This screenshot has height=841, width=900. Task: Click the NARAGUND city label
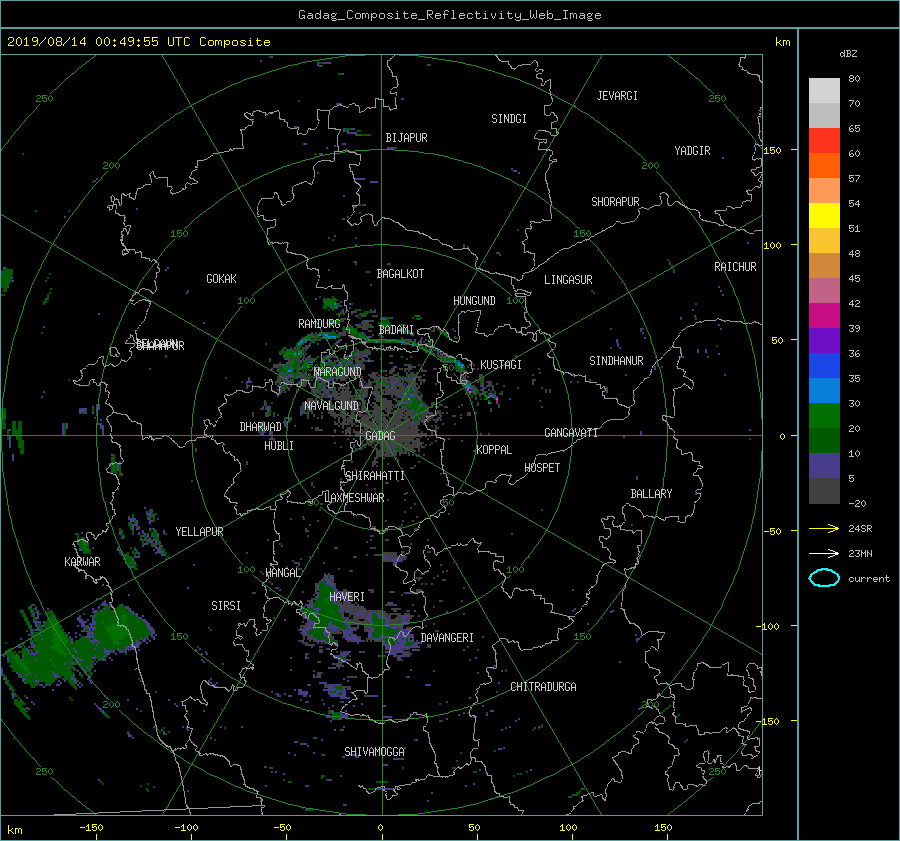coord(338,372)
